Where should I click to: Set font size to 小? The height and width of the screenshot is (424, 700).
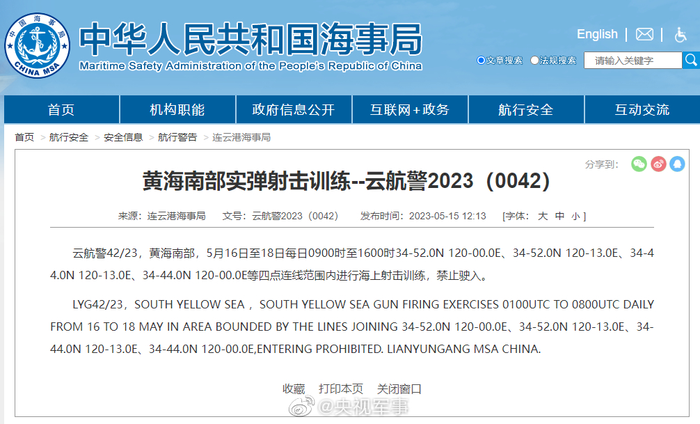(x=576, y=216)
